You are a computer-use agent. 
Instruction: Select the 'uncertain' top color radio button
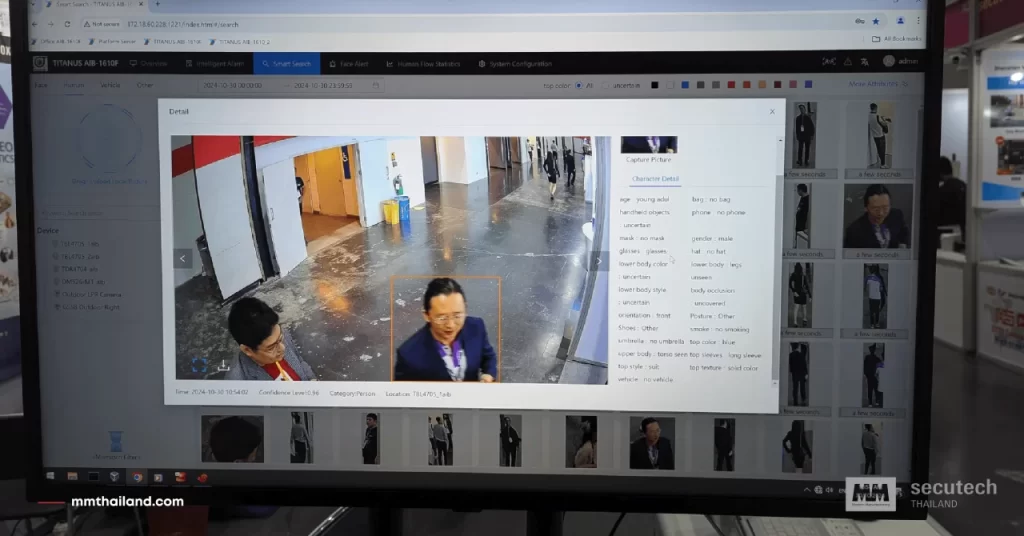606,85
